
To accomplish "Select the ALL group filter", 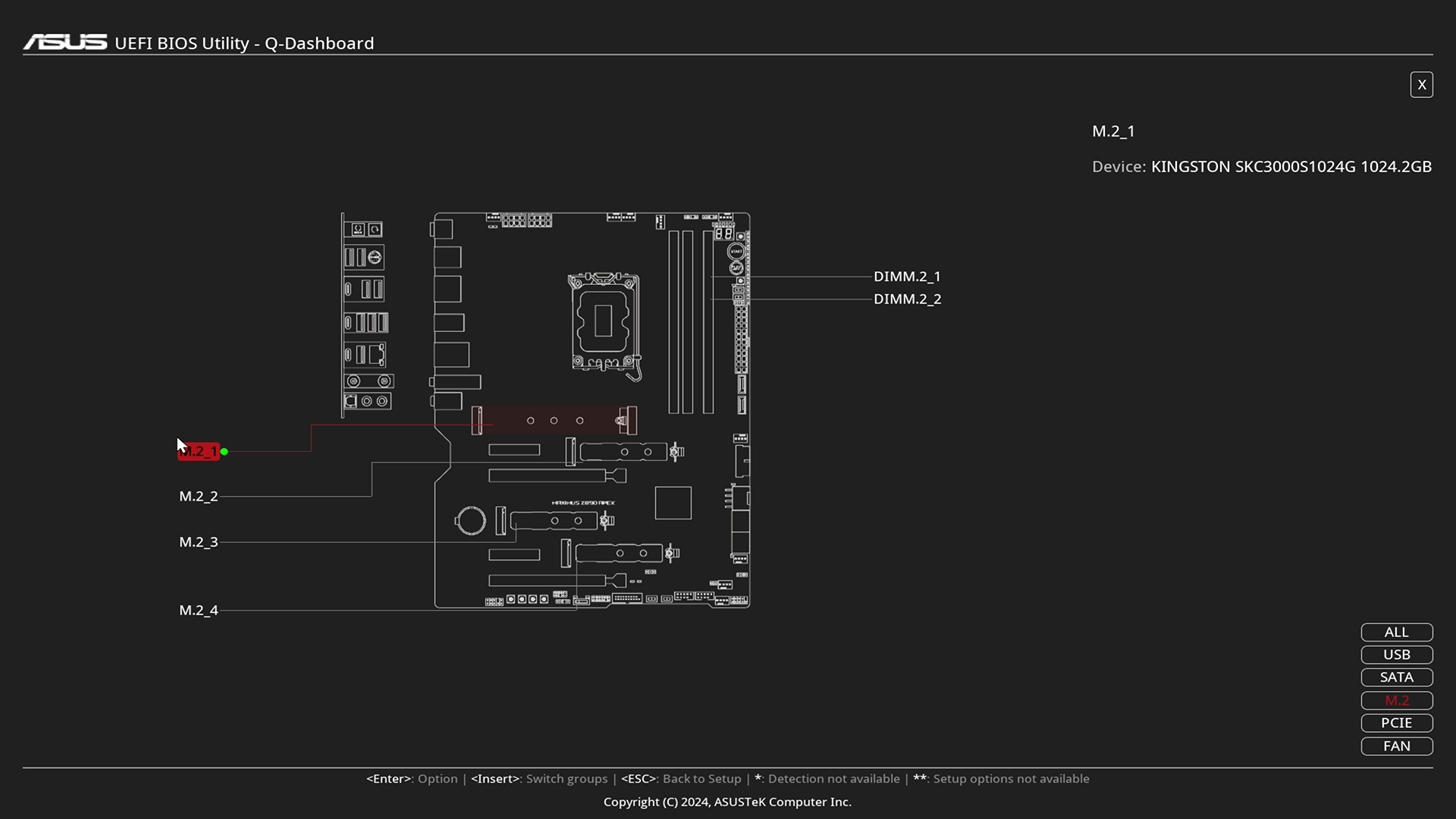I will click(1396, 632).
